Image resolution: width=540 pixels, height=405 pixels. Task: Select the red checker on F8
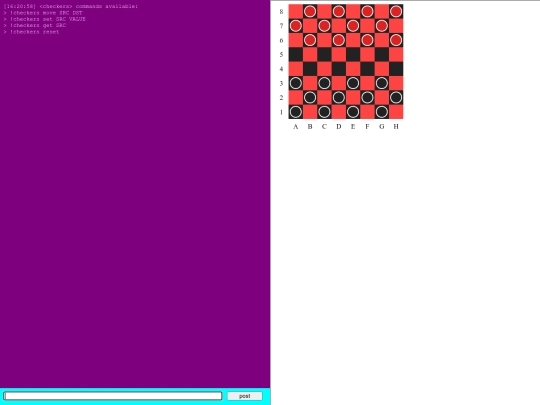click(367, 11)
